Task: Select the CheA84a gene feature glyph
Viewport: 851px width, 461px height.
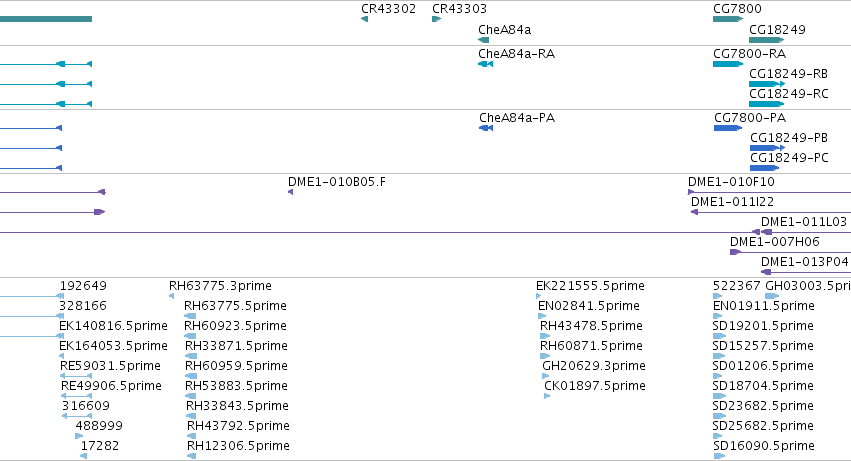Action: pyautogui.click(x=484, y=40)
